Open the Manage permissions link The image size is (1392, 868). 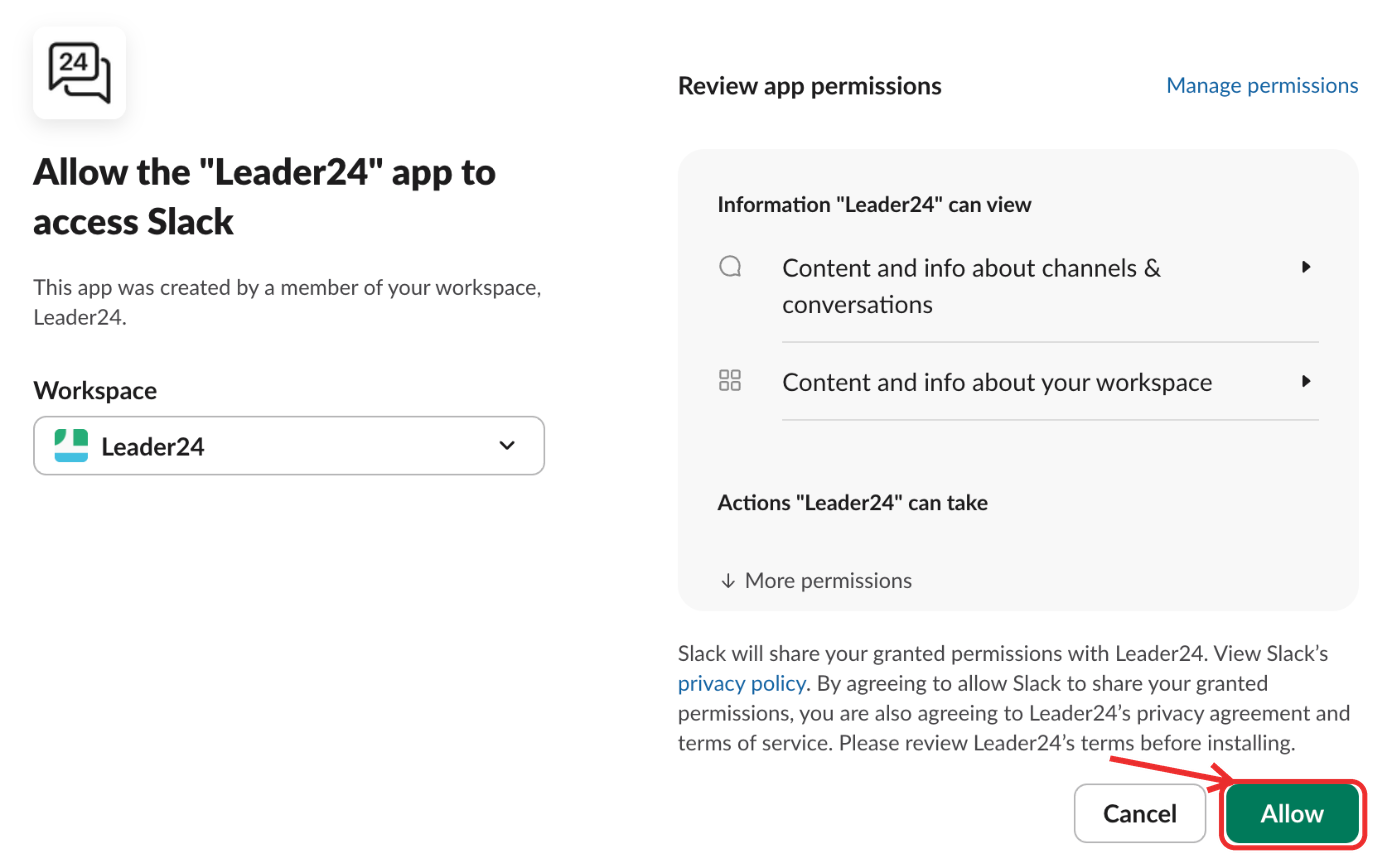1262,85
